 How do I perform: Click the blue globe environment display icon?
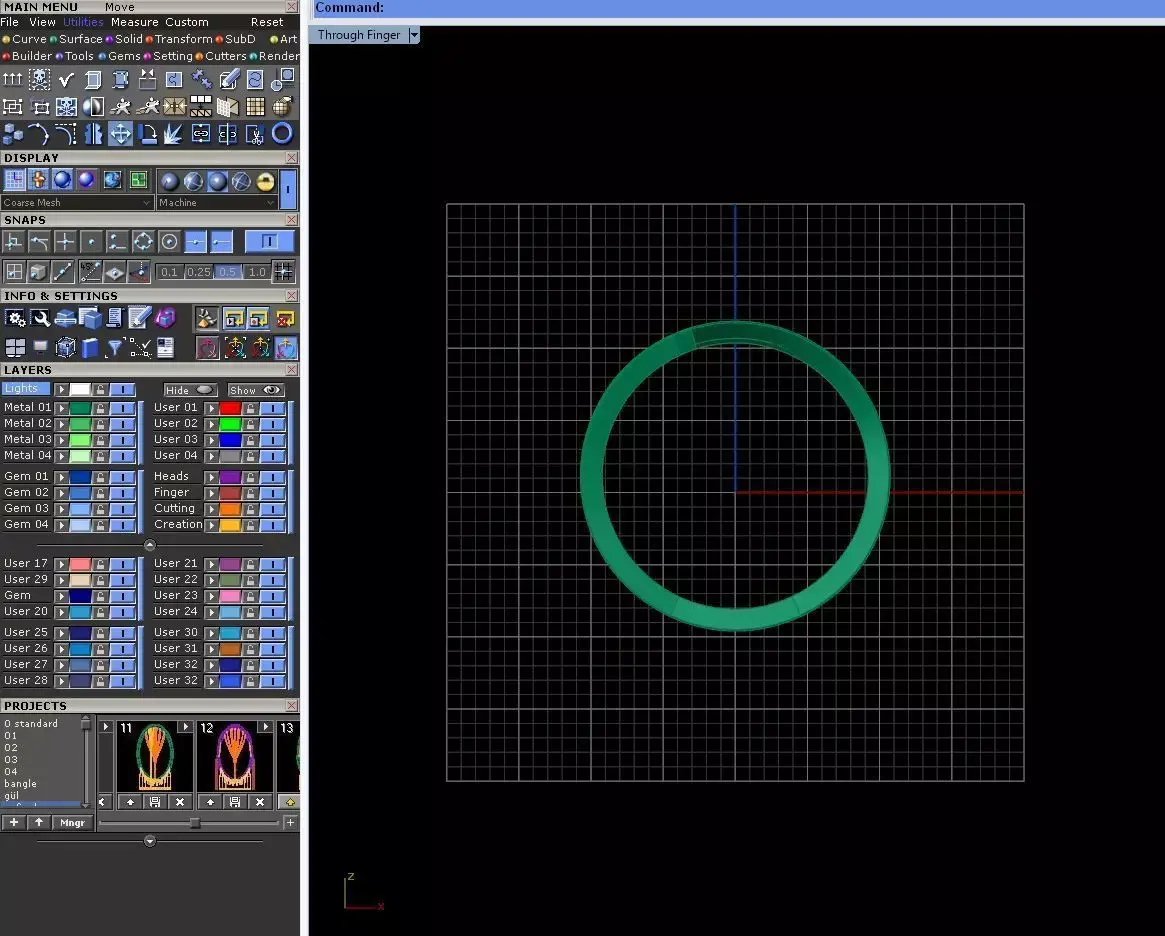(x=112, y=180)
